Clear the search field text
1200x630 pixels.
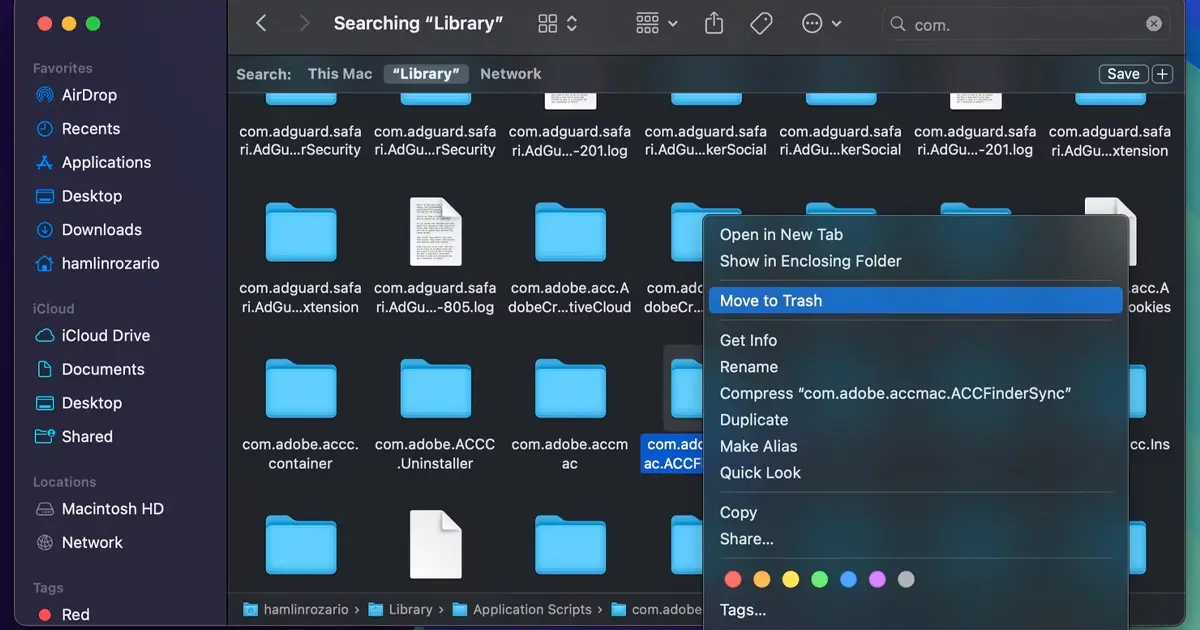pyautogui.click(x=1154, y=24)
